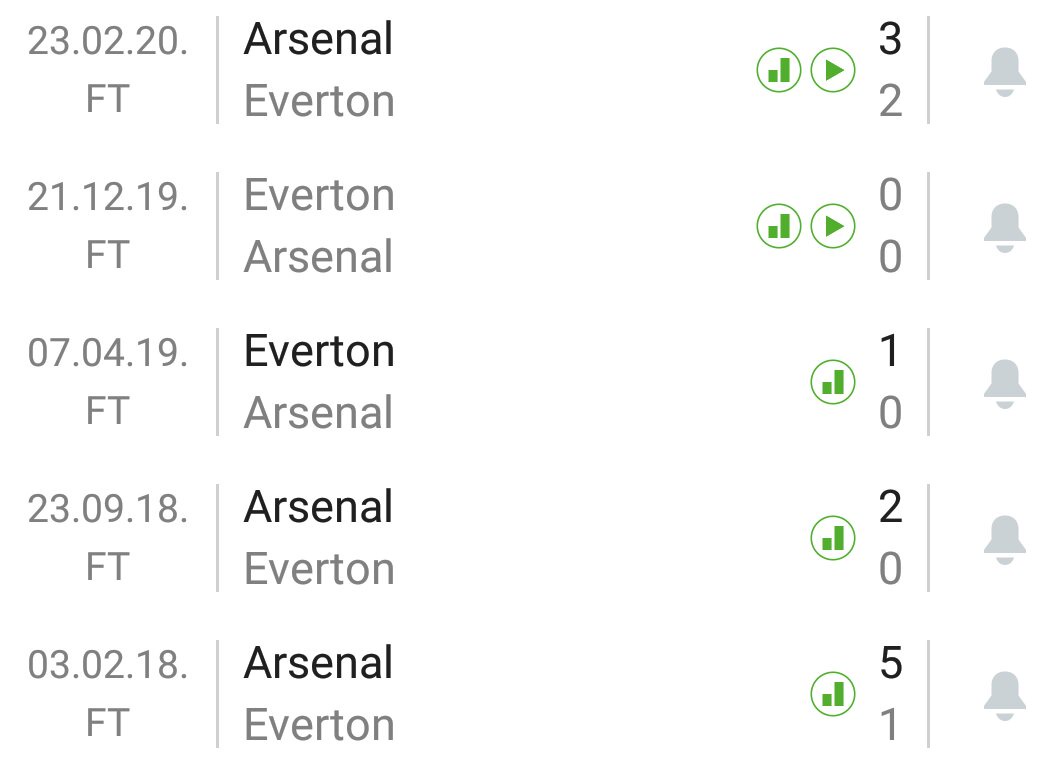Open Everton team in the 21.12.19 match
The width and height of the screenshot is (1044, 772).
[x=319, y=196]
